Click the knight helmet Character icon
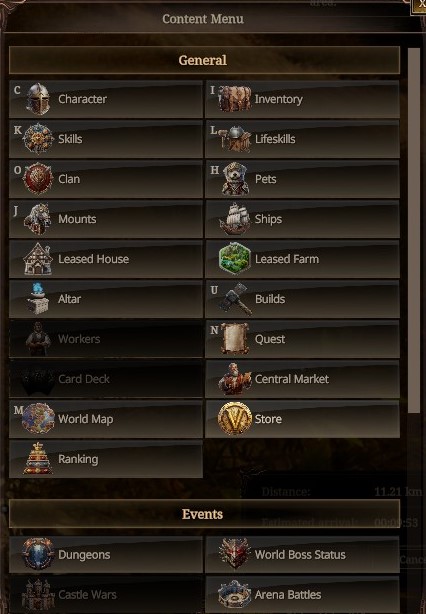The width and height of the screenshot is (426, 614). tap(38, 99)
